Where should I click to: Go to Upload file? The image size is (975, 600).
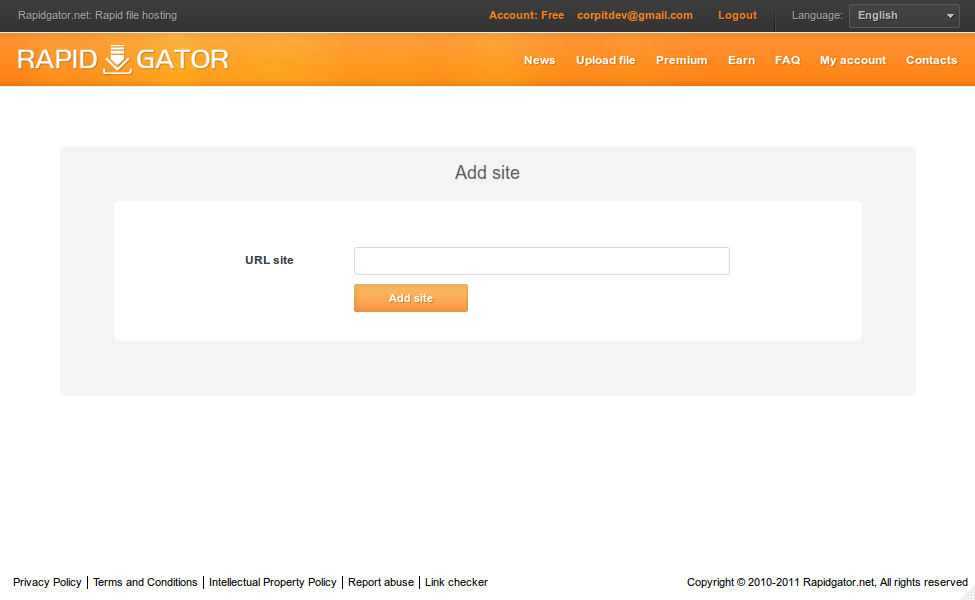pos(605,60)
